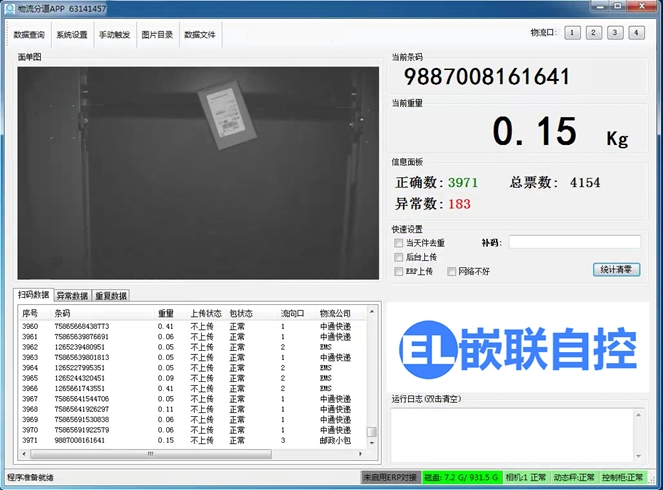The width and height of the screenshot is (663, 490).
Task: Click the 数据文件 toolbar item
Action: [200, 35]
